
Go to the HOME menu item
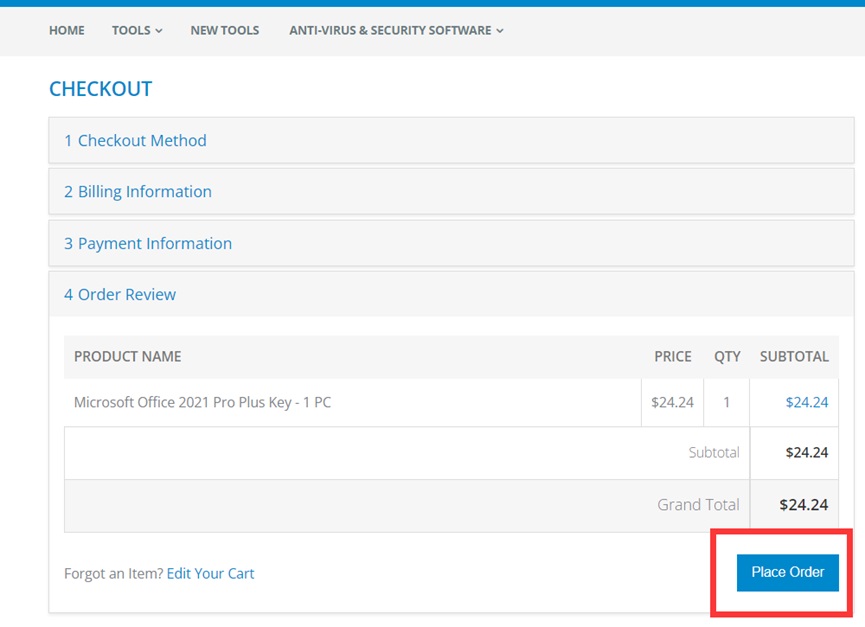[x=67, y=30]
